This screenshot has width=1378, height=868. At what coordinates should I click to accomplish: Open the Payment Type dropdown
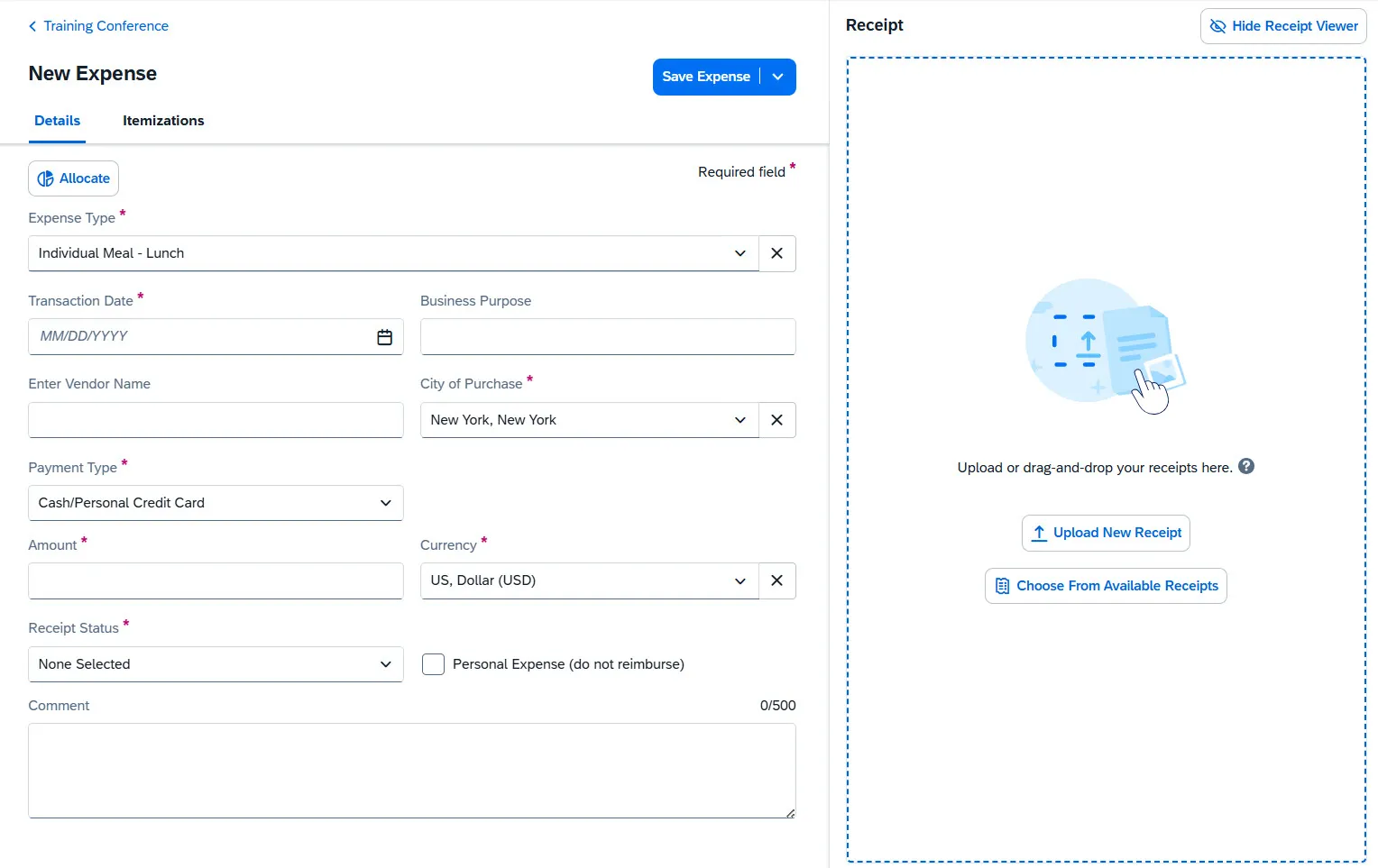(x=216, y=503)
